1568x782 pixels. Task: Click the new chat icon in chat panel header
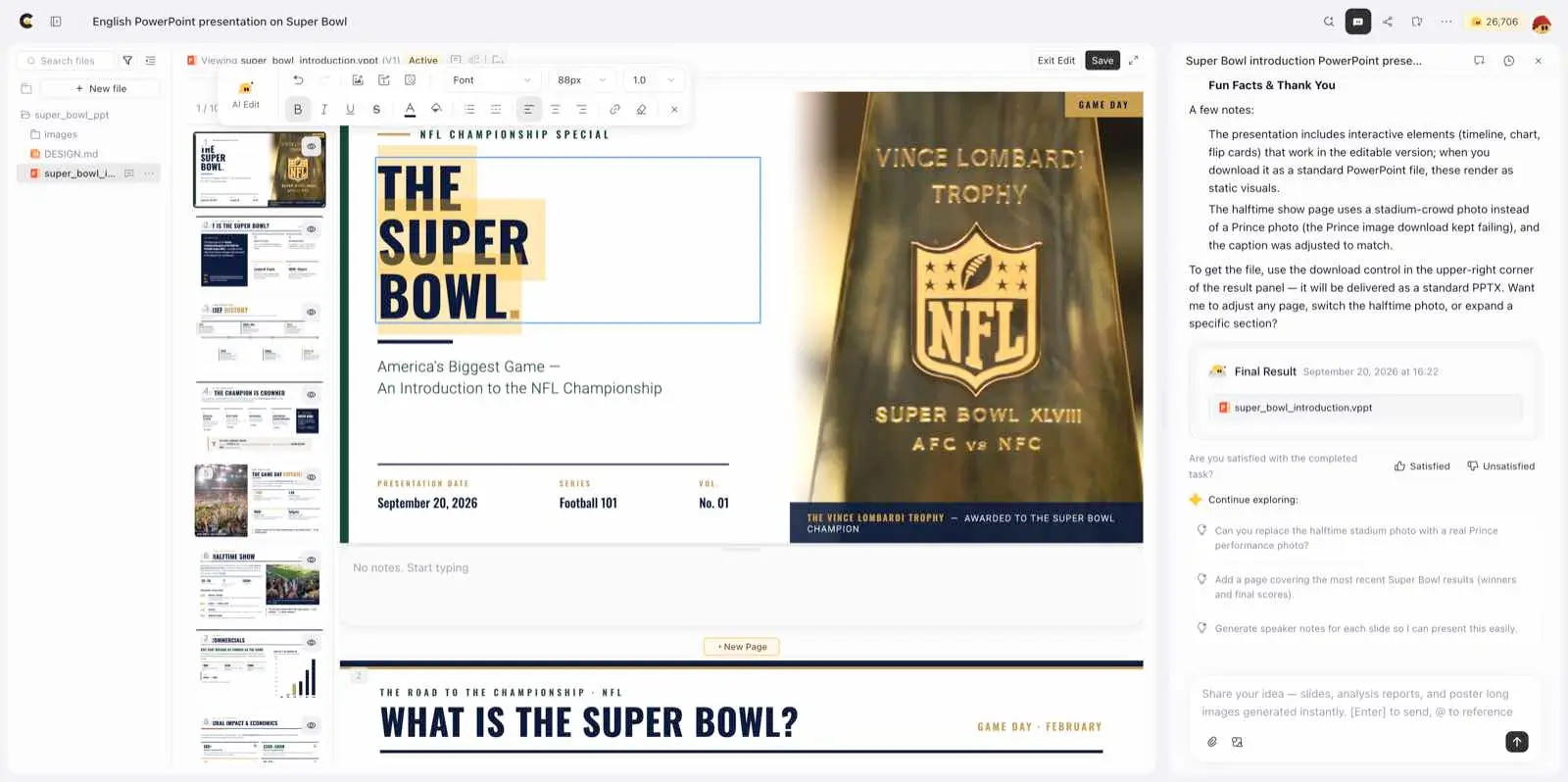(1479, 61)
